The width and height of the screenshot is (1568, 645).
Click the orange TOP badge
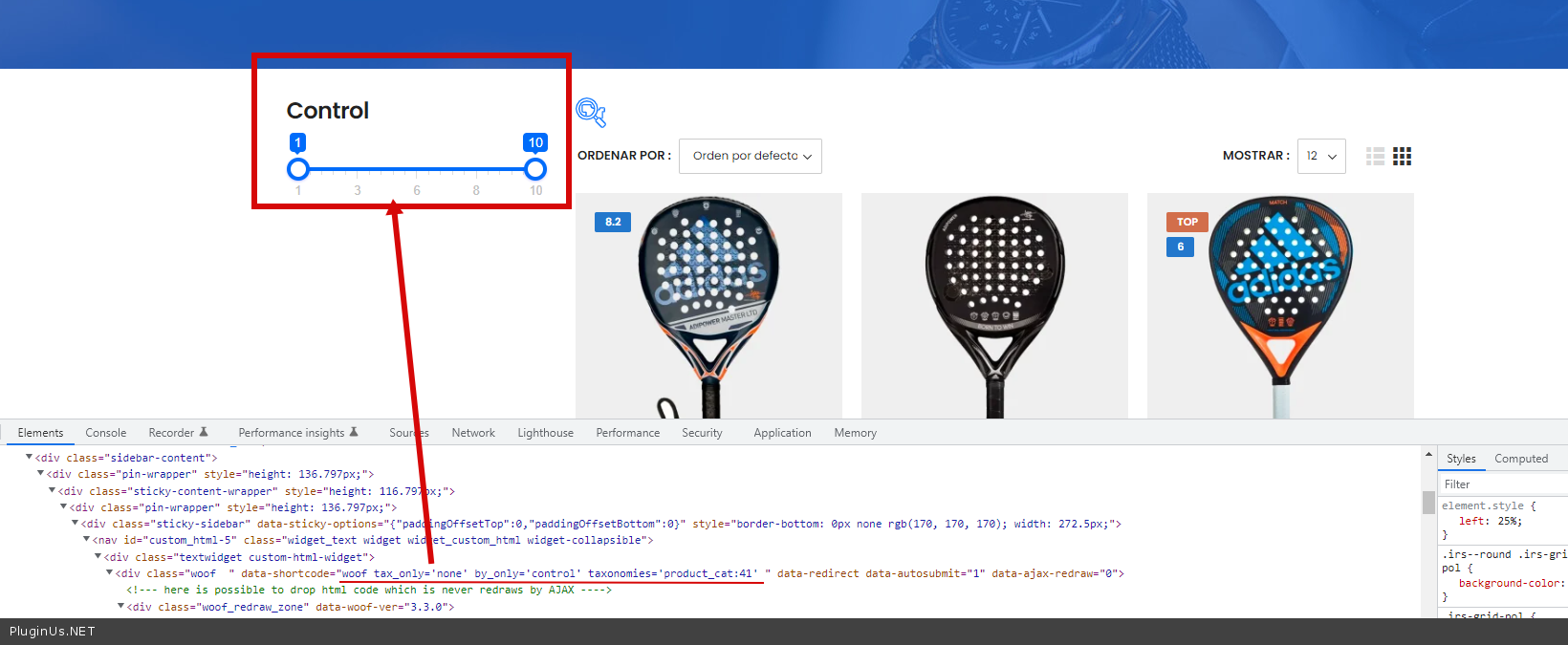click(1187, 222)
